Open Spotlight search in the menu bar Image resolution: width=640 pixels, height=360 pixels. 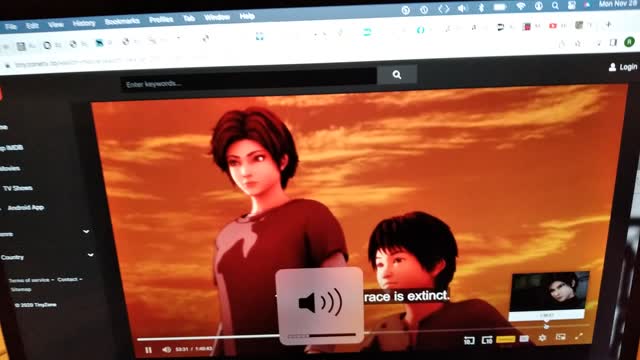click(x=555, y=5)
